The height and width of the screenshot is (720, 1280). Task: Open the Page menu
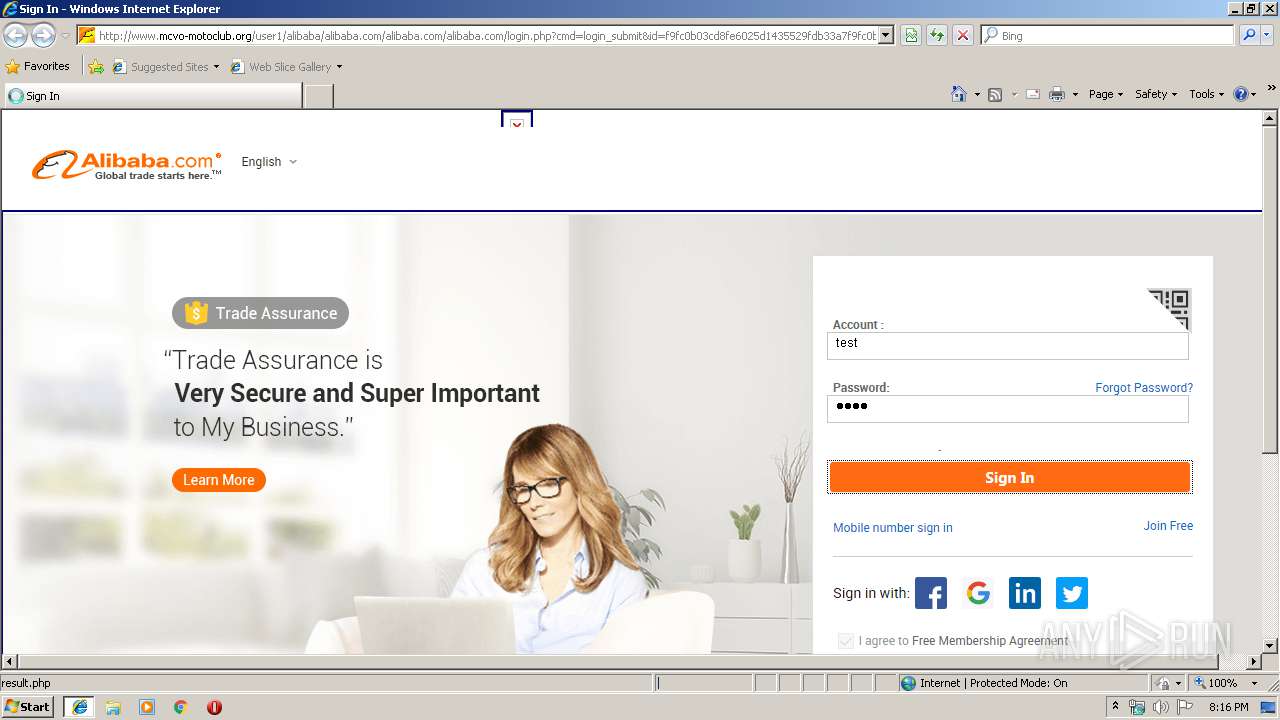1106,94
